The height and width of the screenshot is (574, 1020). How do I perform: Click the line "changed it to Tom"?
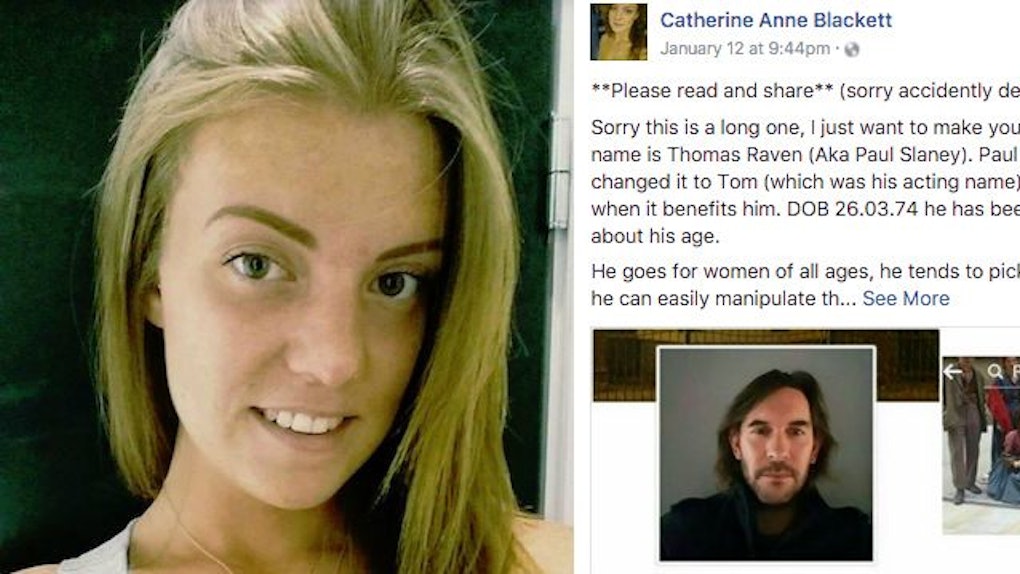click(x=805, y=182)
